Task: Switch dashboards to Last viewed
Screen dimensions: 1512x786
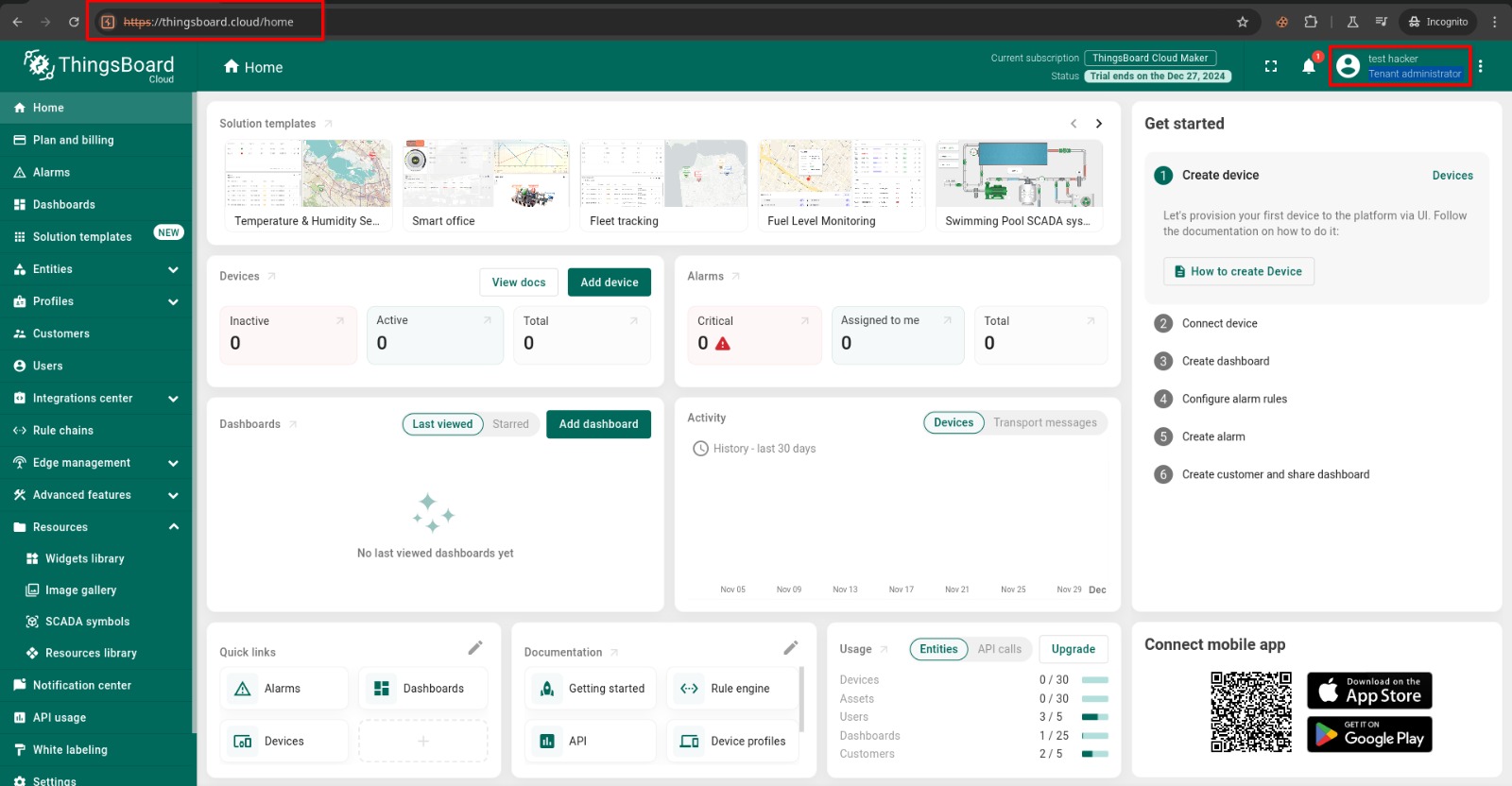Action: [x=442, y=424]
